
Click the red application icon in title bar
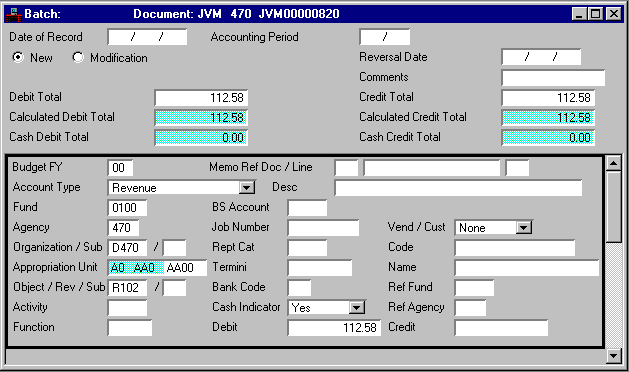tap(14, 14)
